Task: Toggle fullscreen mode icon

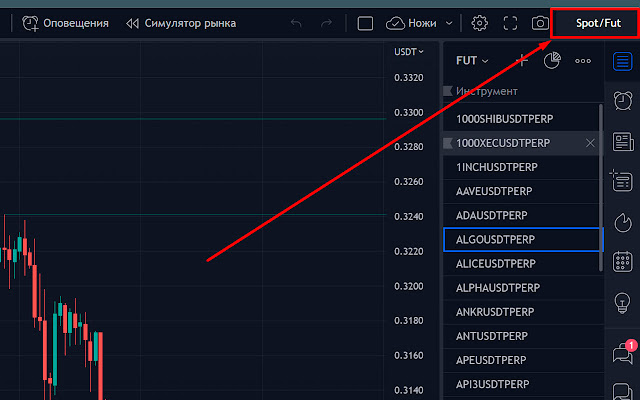Action: click(510, 23)
